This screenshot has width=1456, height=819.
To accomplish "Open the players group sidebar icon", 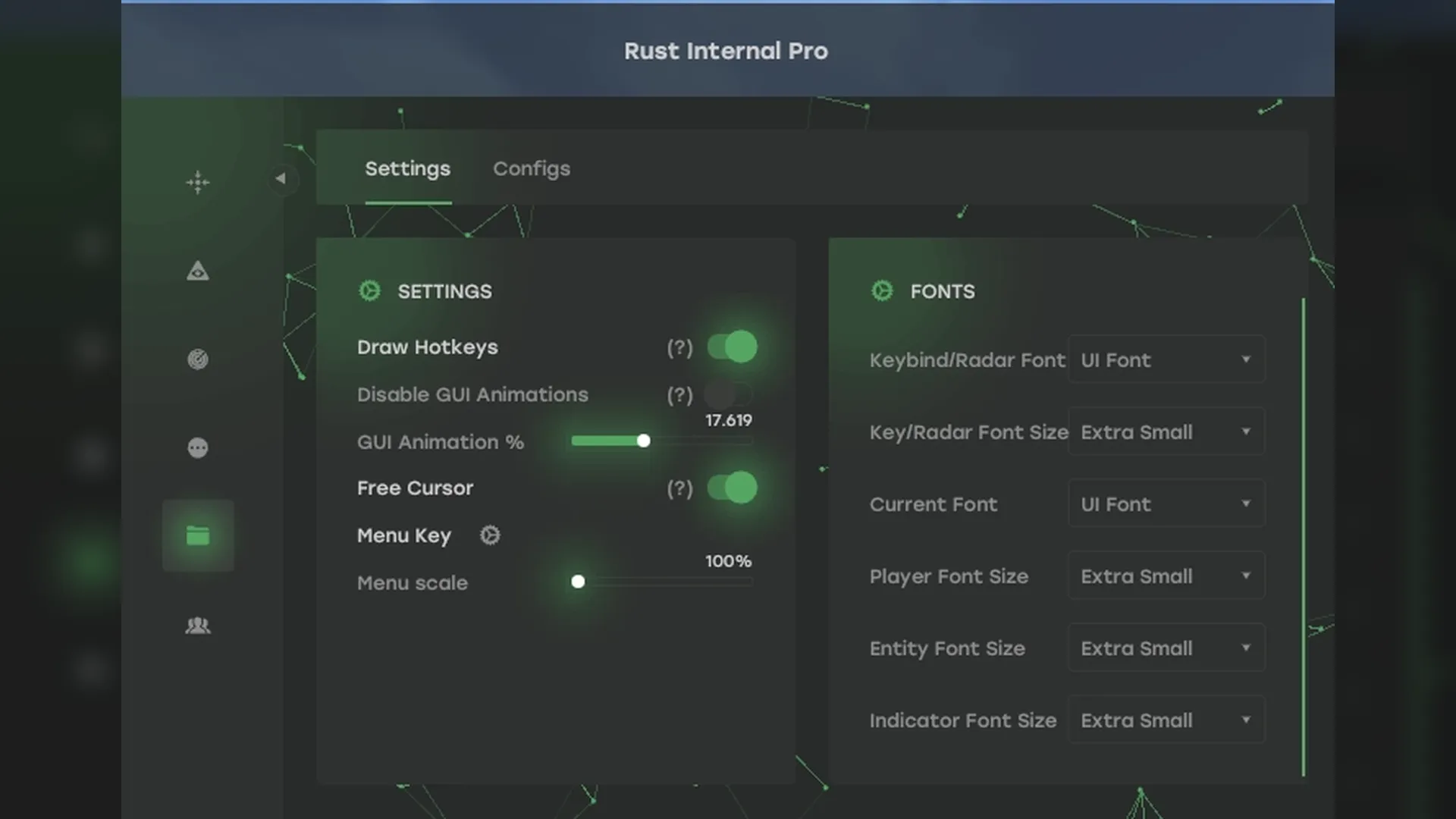I will tap(198, 625).
